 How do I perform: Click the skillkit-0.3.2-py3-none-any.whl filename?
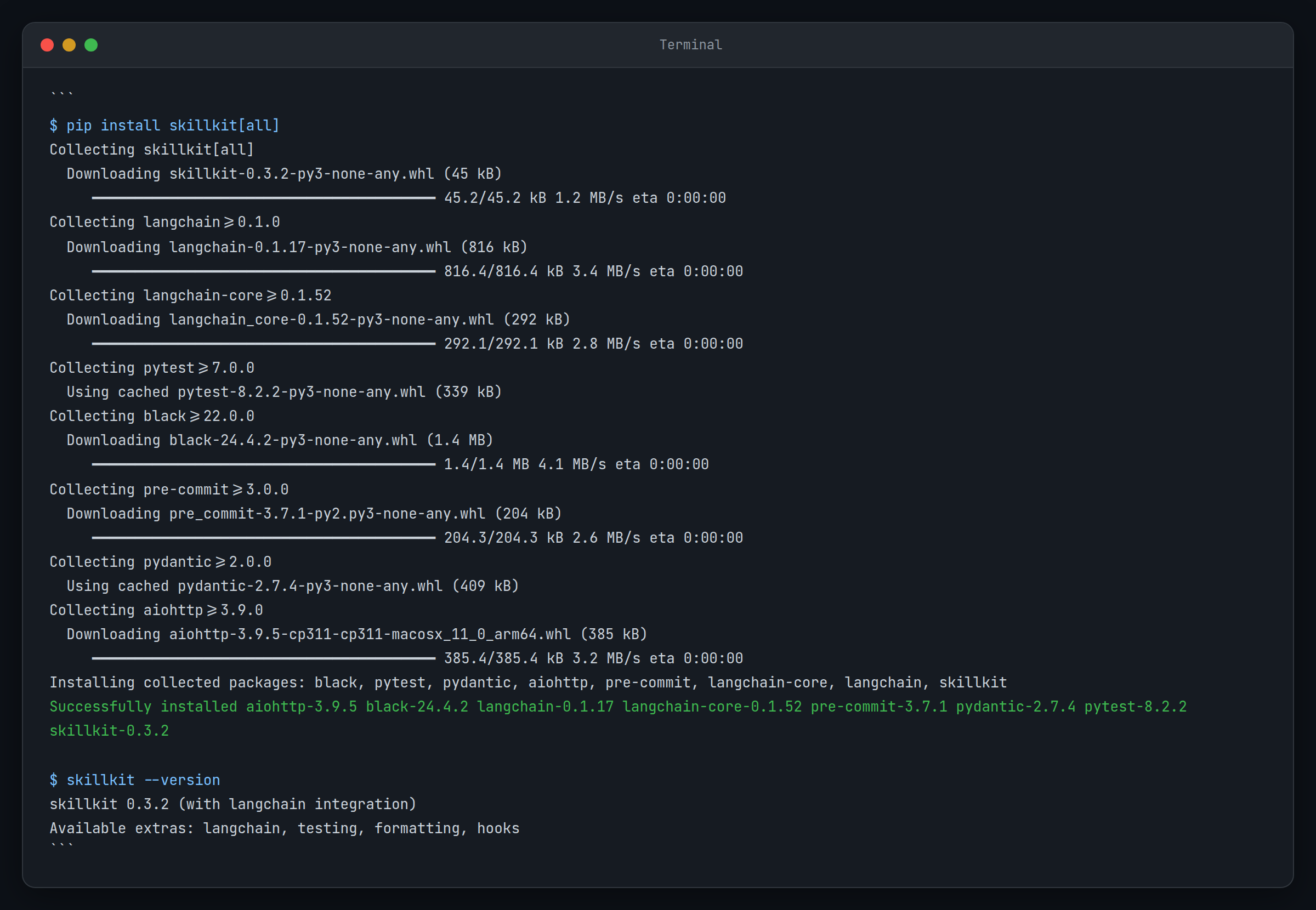coord(301,173)
